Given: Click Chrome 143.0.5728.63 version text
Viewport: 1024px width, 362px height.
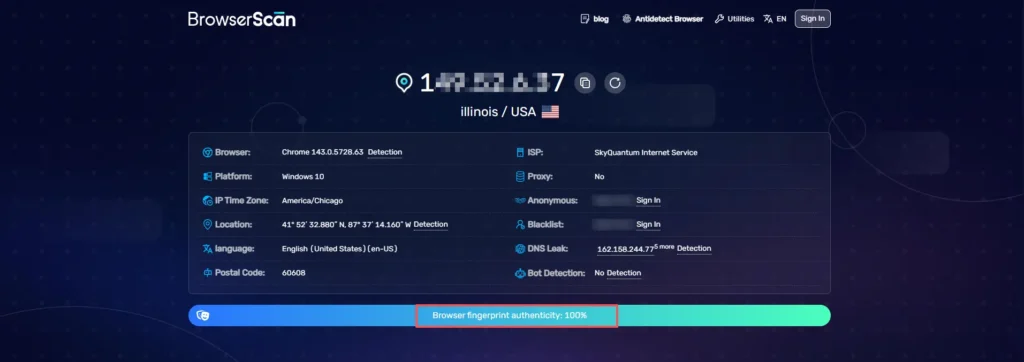Looking at the screenshot, I should click(323, 152).
